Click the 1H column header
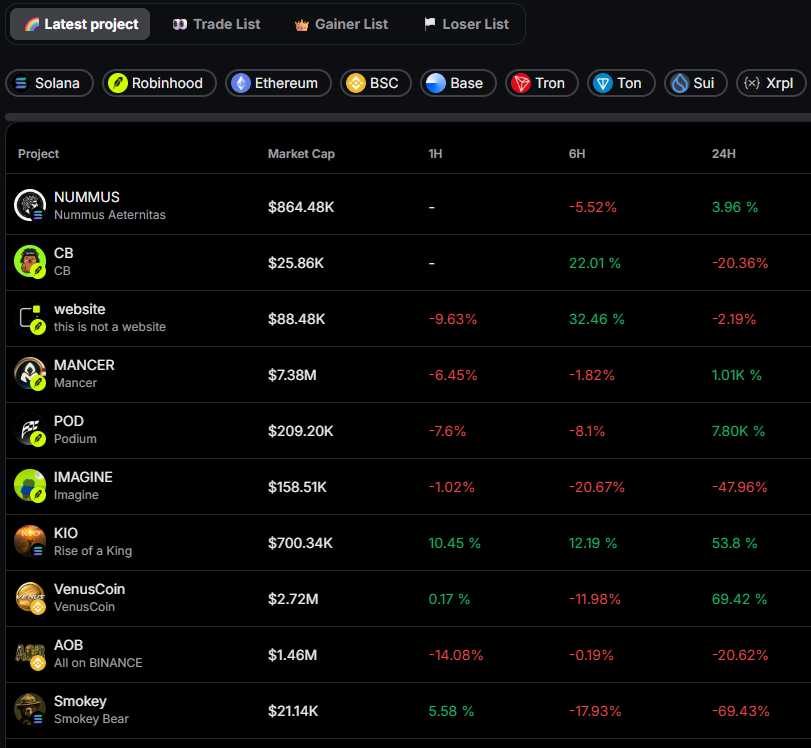 [435, 154]
